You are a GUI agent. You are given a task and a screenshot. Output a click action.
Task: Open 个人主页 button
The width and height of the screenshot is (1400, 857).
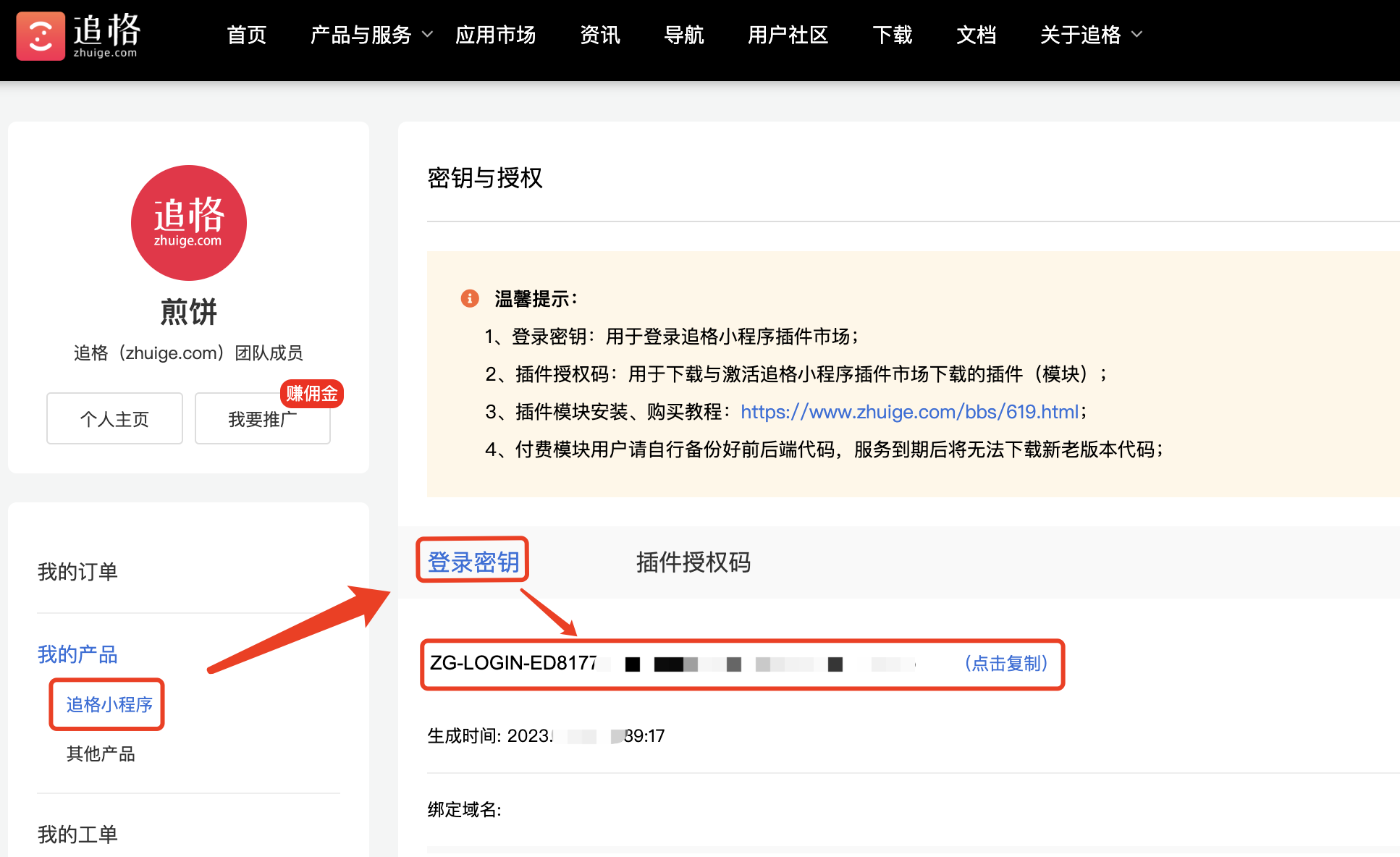point(114,418)
